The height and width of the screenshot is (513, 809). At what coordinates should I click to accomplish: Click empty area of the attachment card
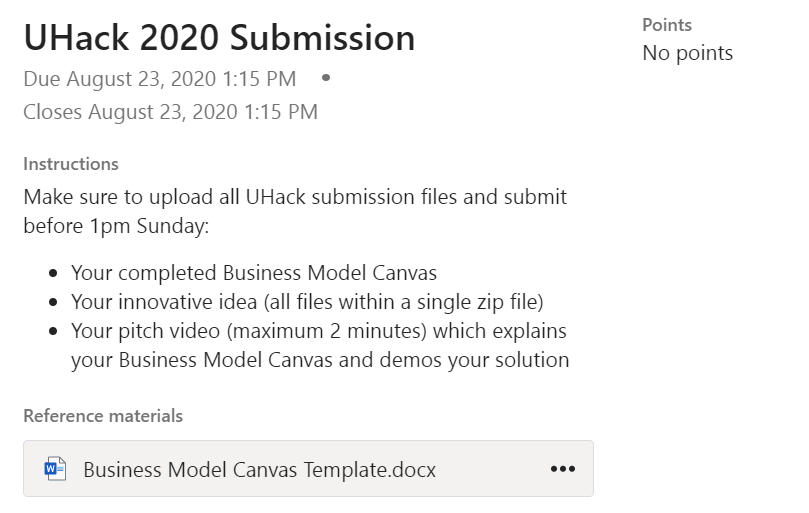(x=490, y=469)
